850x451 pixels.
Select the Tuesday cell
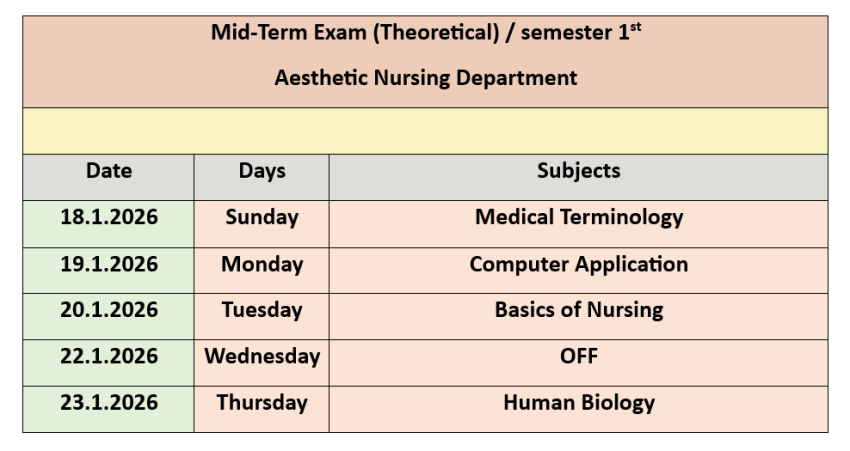click(x=262, y=310)
